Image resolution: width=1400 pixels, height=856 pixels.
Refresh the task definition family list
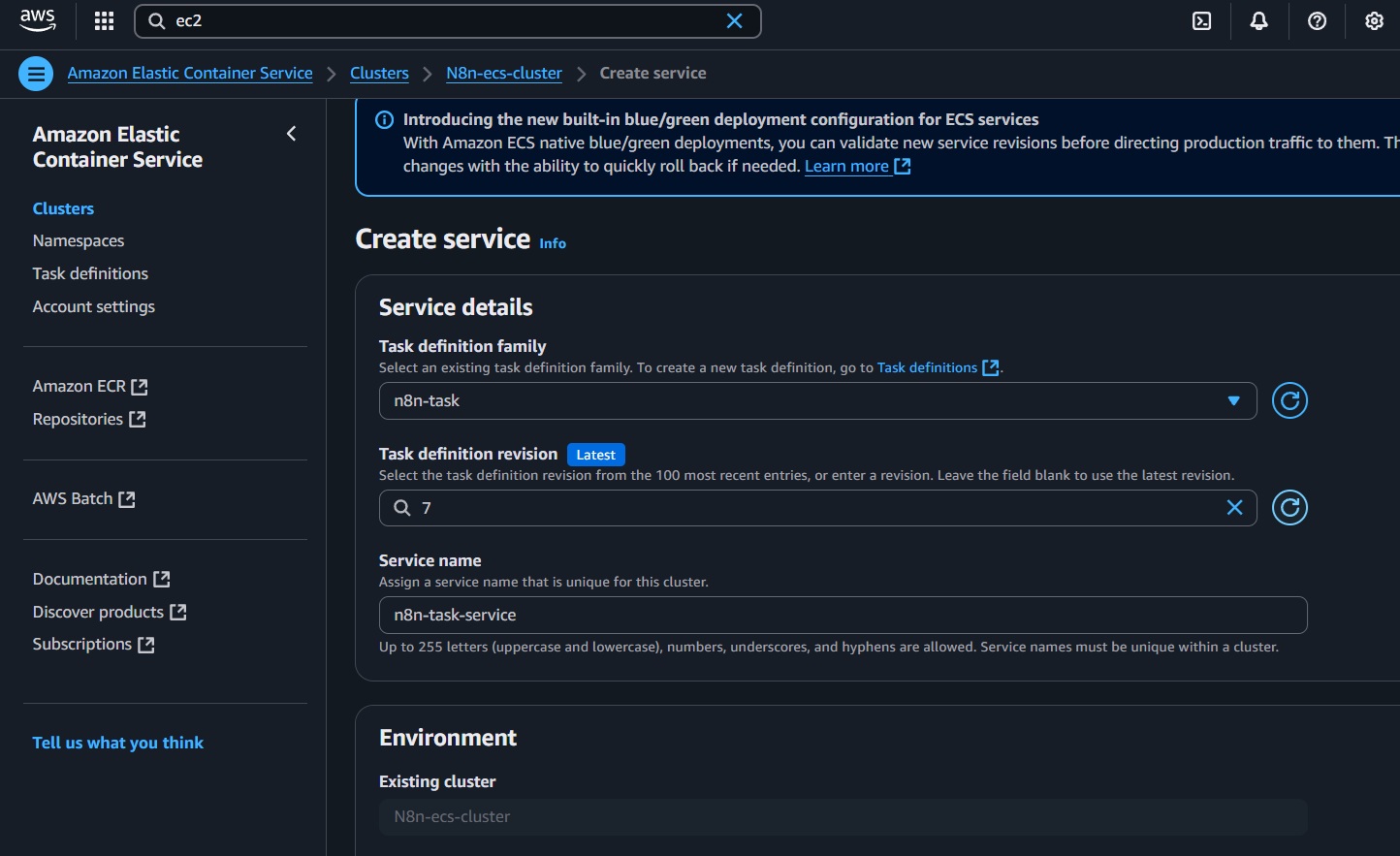pyautogui.click(x=1289, y=400)
